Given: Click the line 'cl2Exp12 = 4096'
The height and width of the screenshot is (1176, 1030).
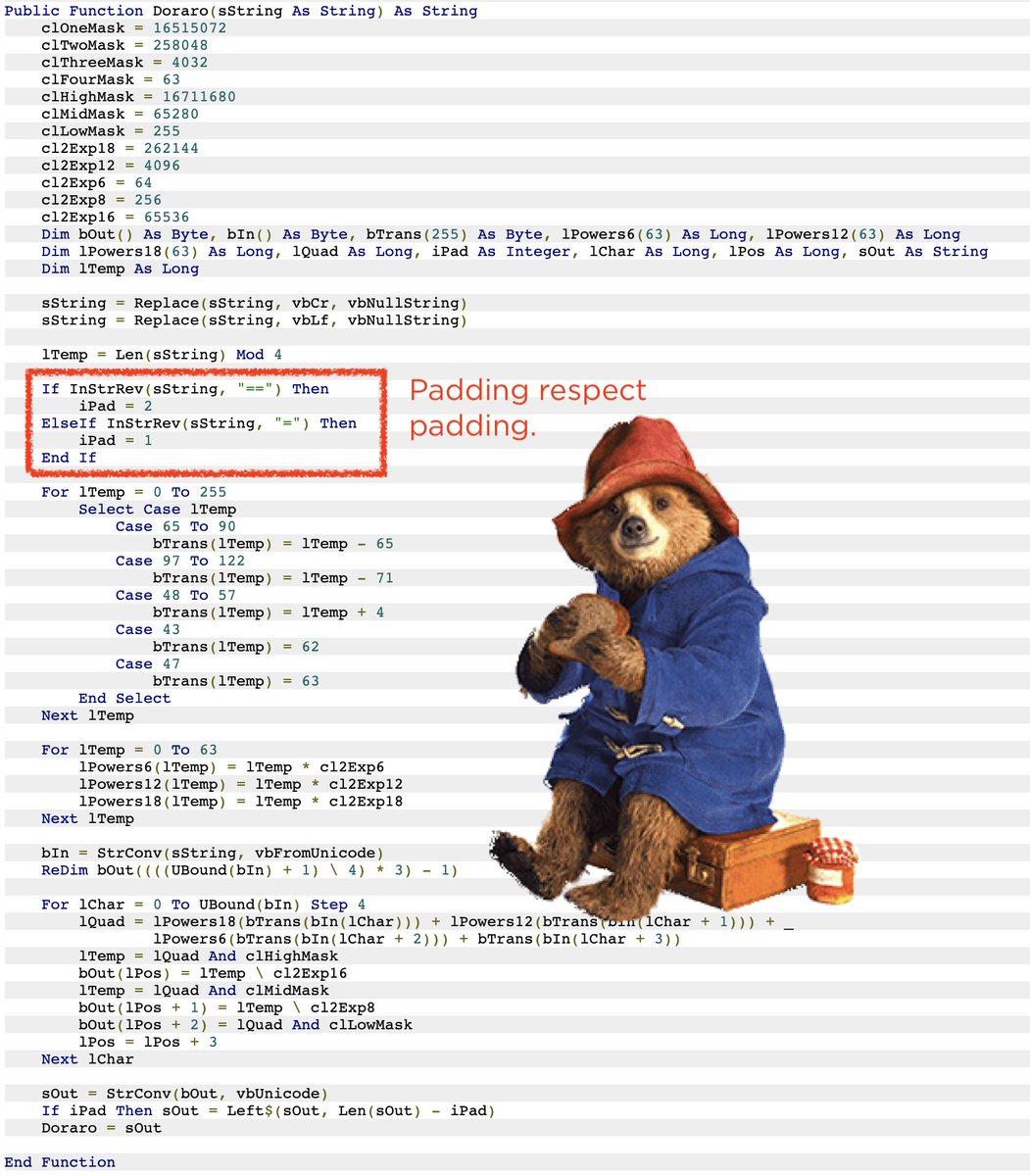Looking at the screenshot, I should point(111,166).
